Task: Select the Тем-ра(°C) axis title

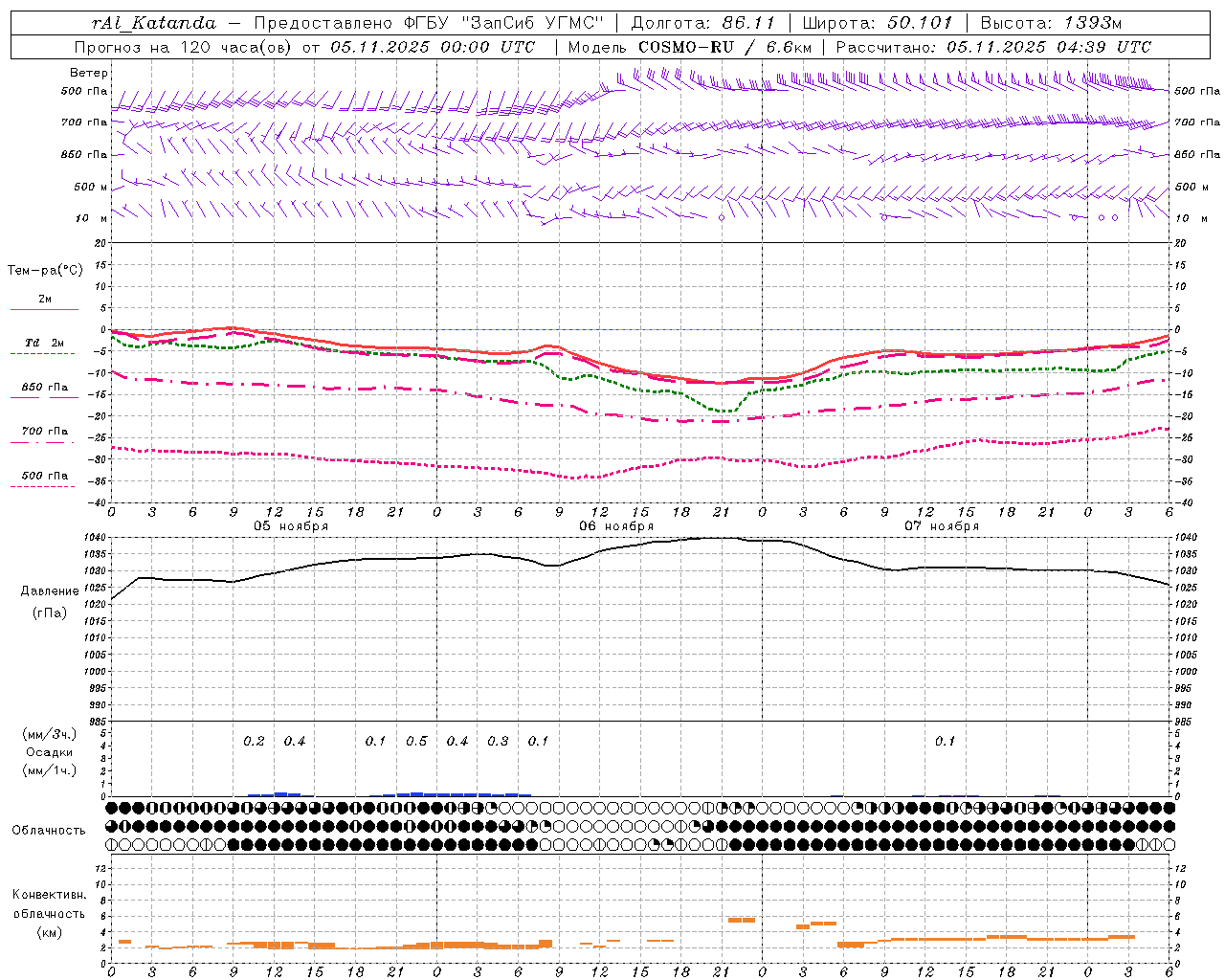Action: [45, 271]
